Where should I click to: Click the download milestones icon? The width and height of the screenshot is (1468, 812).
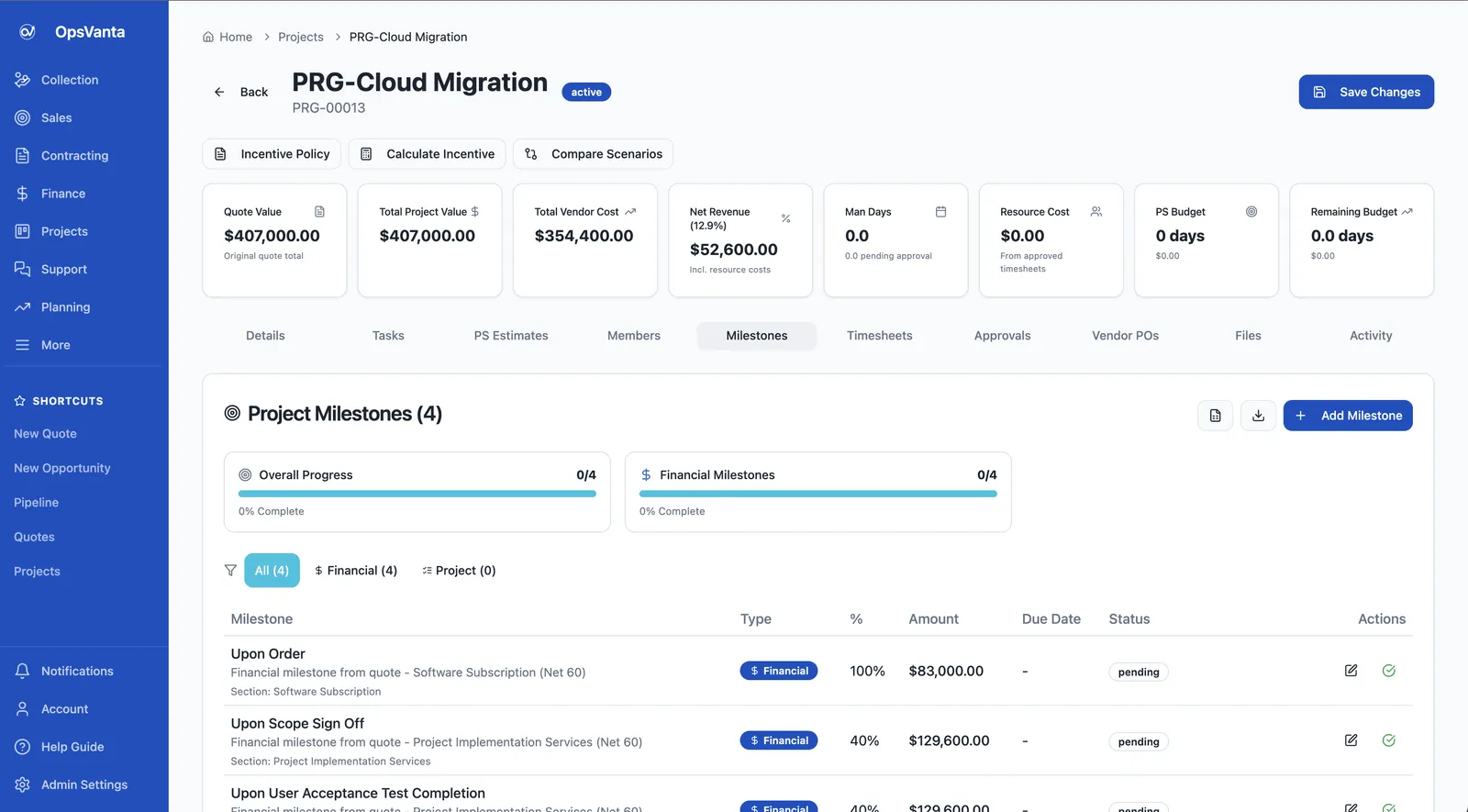tap(1258, 416)
